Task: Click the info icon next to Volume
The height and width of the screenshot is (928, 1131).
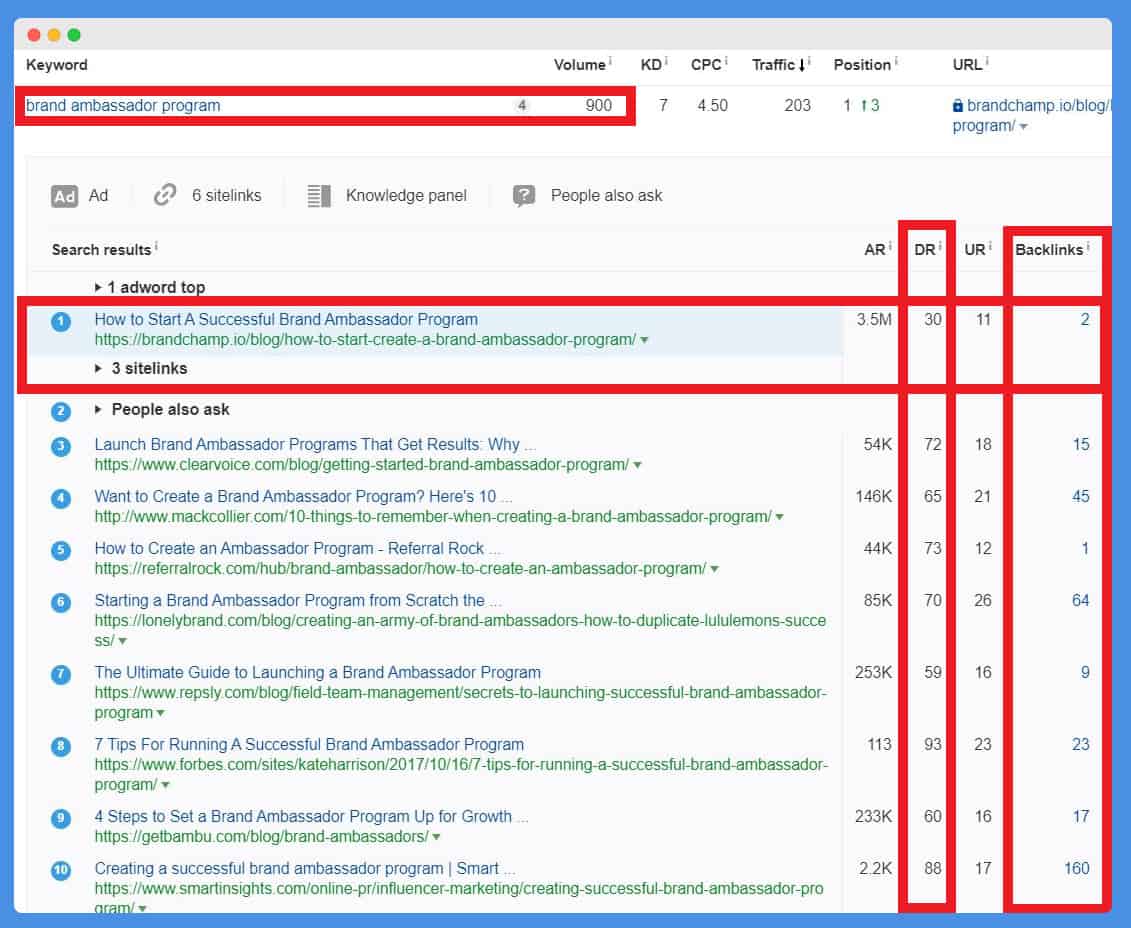Action: [610, 61]
